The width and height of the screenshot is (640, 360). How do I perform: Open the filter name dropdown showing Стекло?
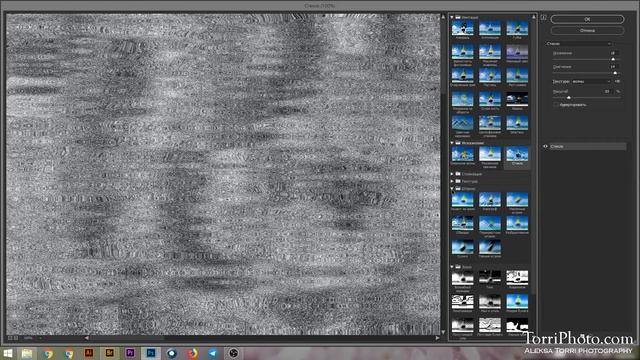click(x=579, y=44)
